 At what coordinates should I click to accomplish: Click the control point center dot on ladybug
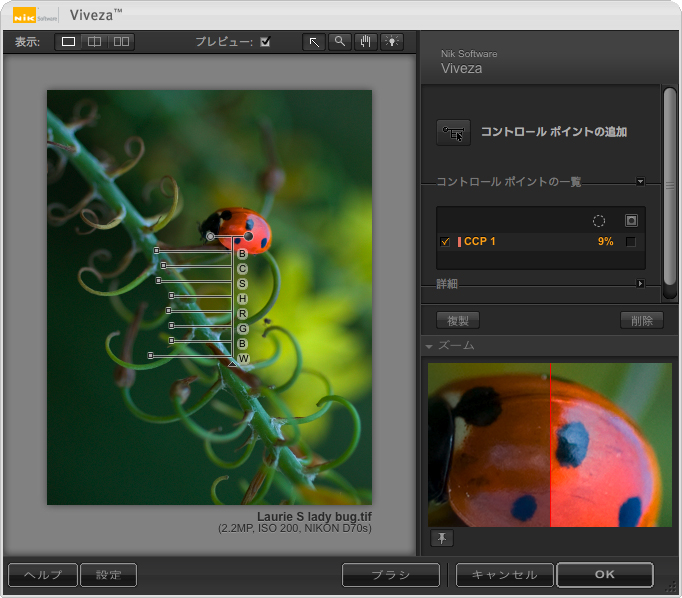248,236
